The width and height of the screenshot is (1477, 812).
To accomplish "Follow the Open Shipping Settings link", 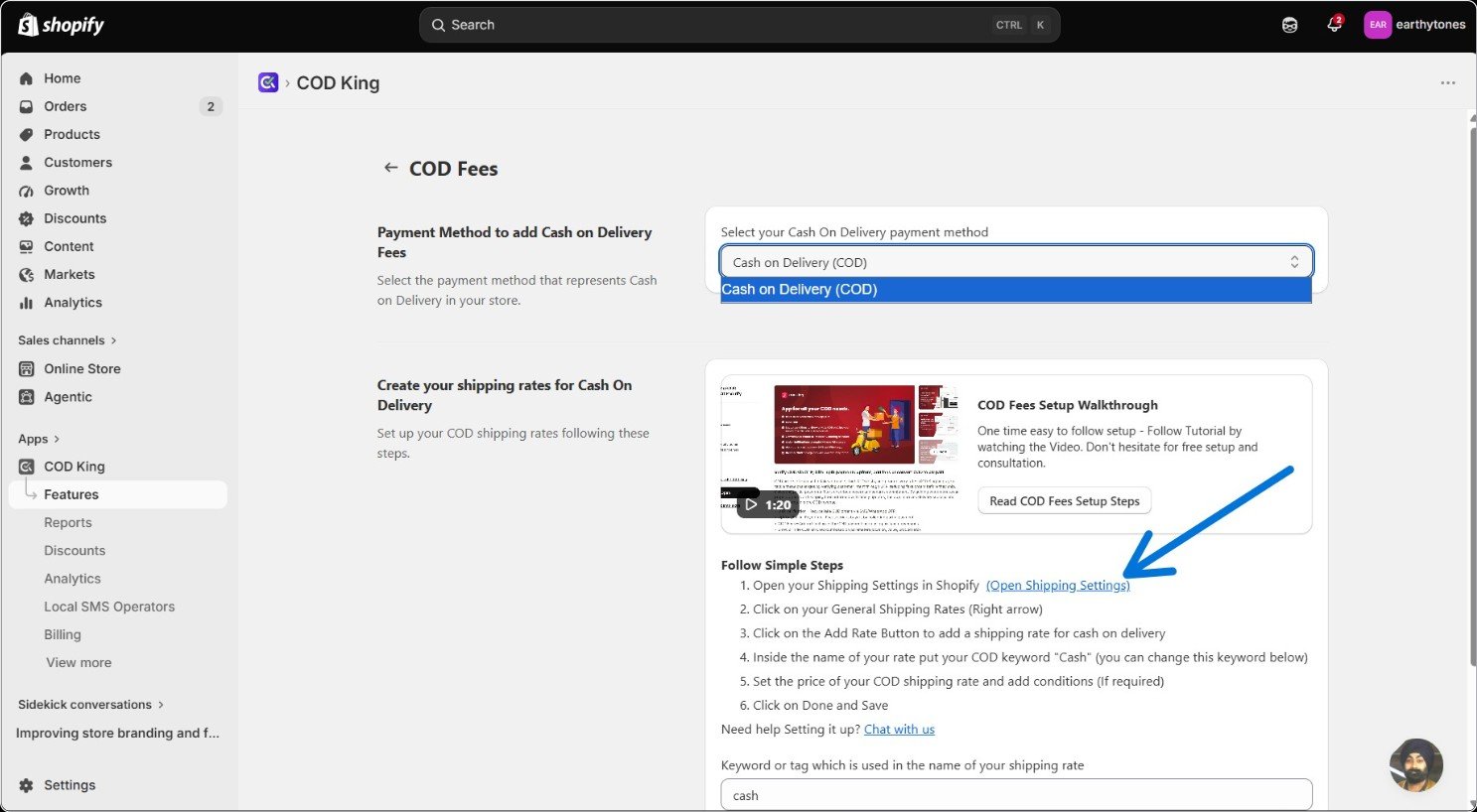I will click(1058, 586).
